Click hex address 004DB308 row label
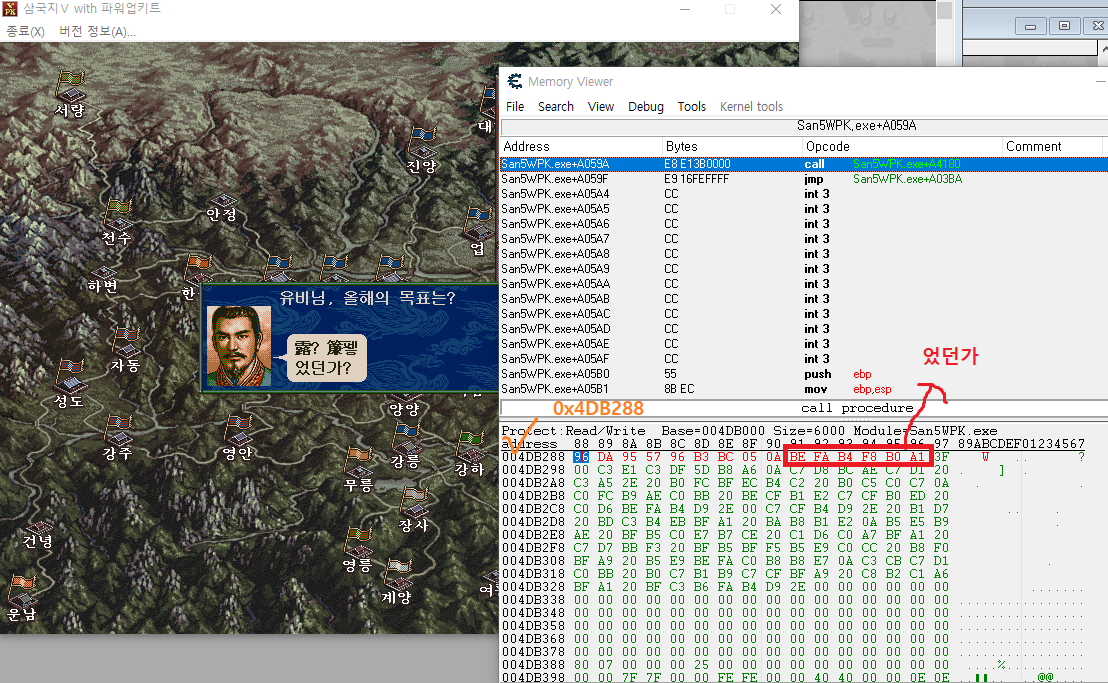This screenshot has height=683, width=1108. (x=534, y=561)
